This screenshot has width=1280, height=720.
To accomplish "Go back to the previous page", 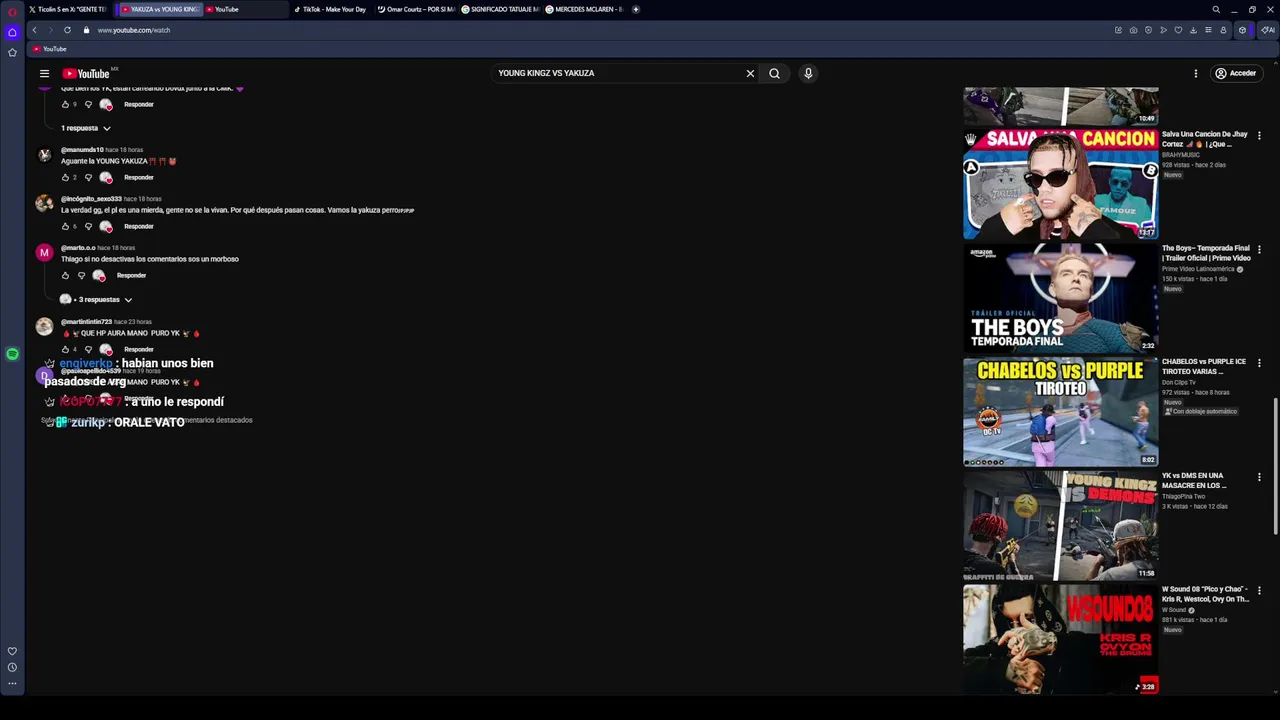I will click(x=34, y=30).
